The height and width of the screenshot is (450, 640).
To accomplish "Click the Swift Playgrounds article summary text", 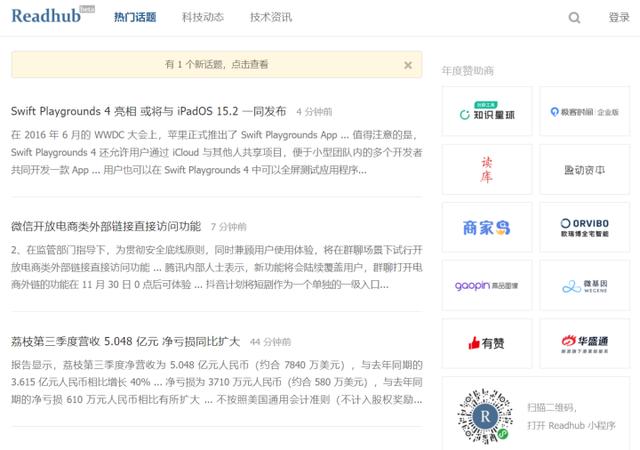I will (x=217, y=152).
